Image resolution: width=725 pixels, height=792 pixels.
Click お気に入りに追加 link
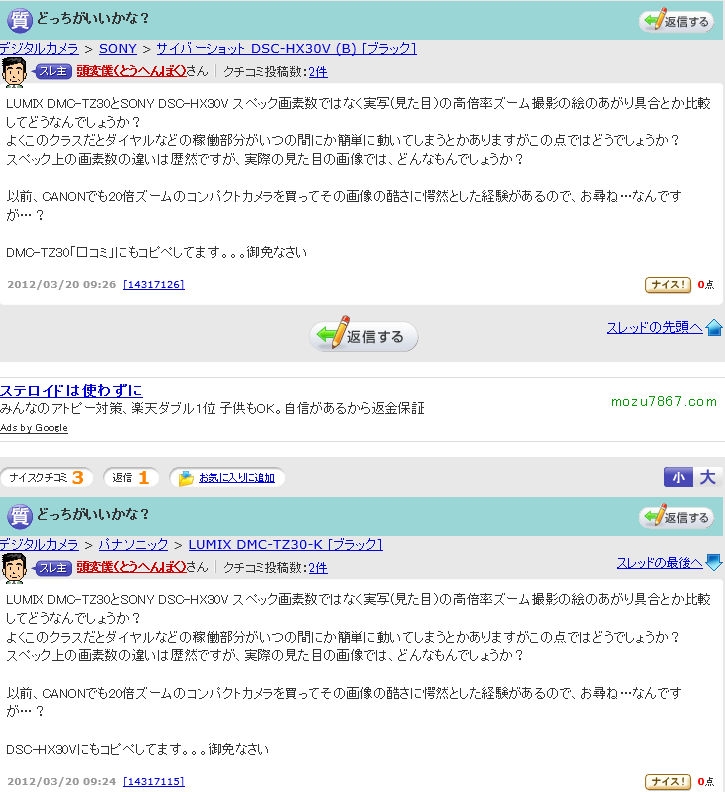coord(236,478)
